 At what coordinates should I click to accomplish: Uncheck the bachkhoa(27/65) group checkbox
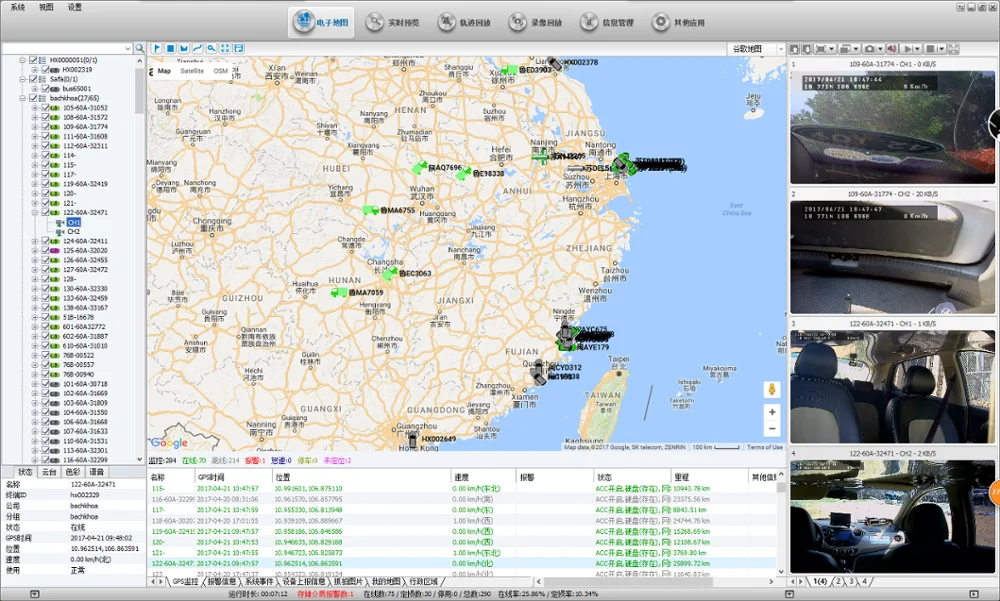point(33,99)
